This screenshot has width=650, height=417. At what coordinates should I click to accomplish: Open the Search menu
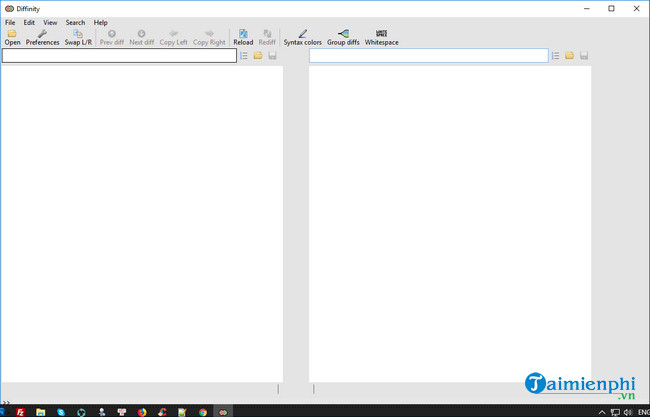(x=75, y=22)
